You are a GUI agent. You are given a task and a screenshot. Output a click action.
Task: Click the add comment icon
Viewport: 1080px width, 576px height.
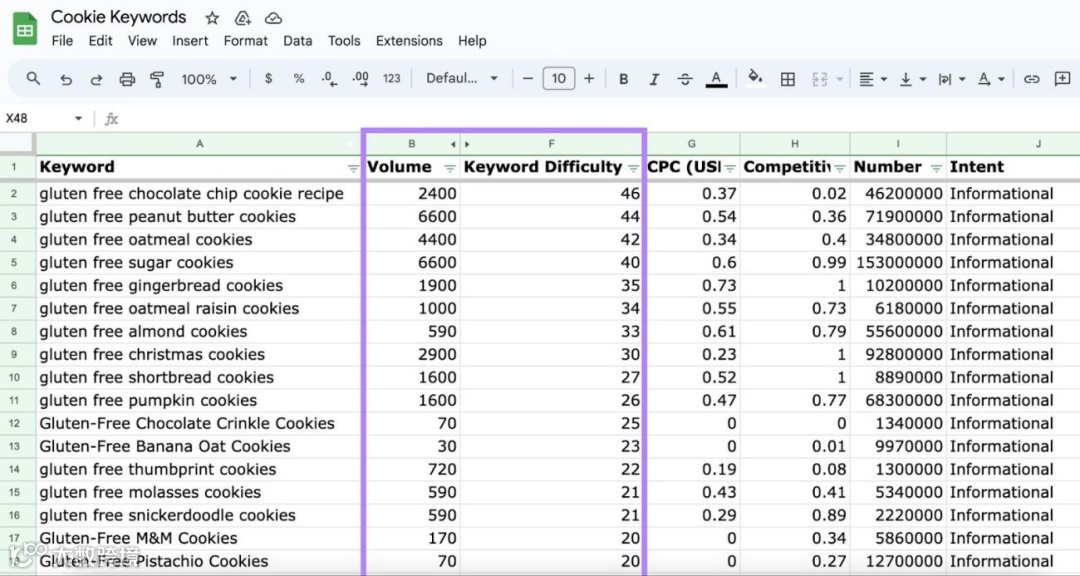1062,79
